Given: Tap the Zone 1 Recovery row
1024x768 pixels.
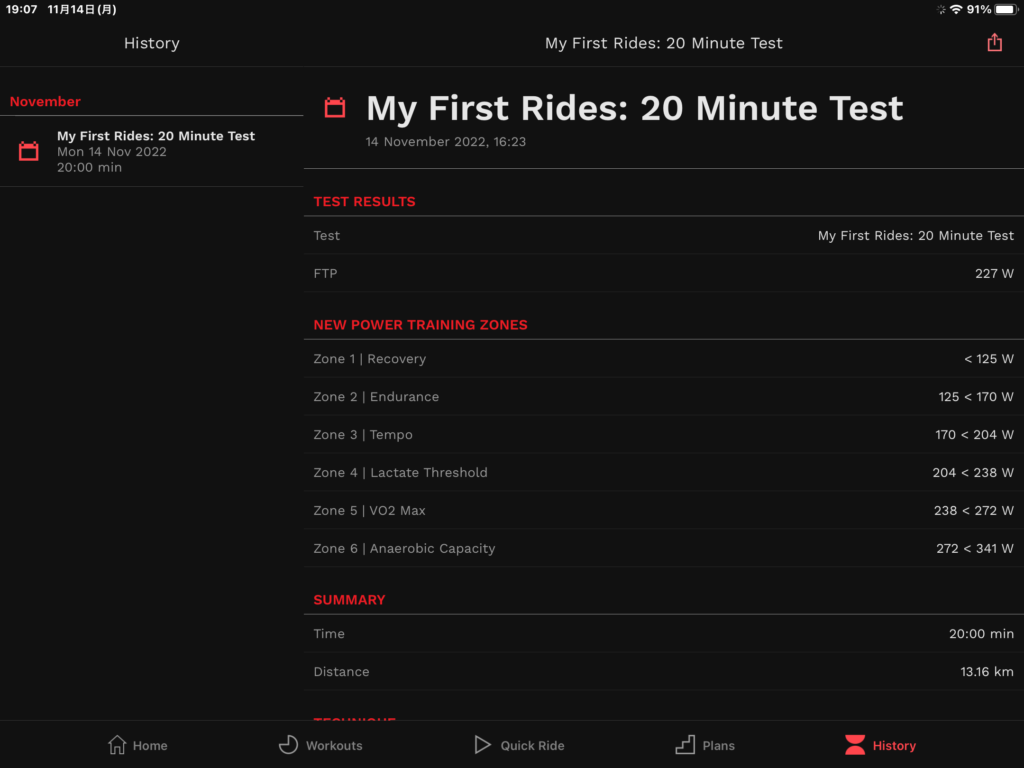Looking at the screenshot, I should pyautogui.click(x=663, y=359).
